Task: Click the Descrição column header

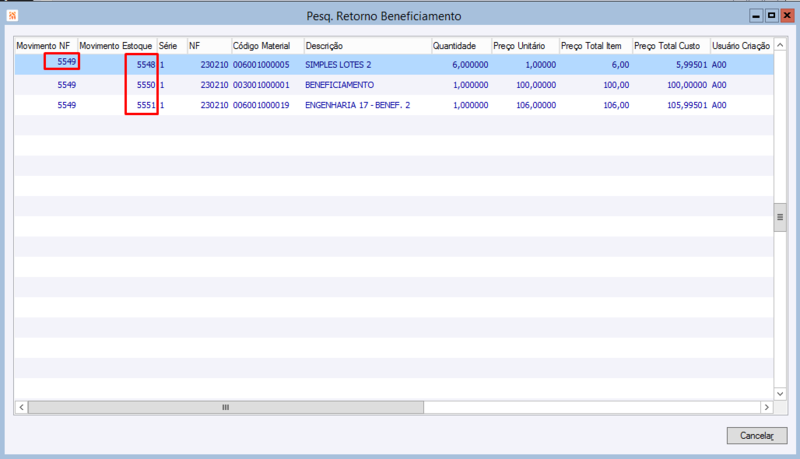Action: (x=367, y=46)
